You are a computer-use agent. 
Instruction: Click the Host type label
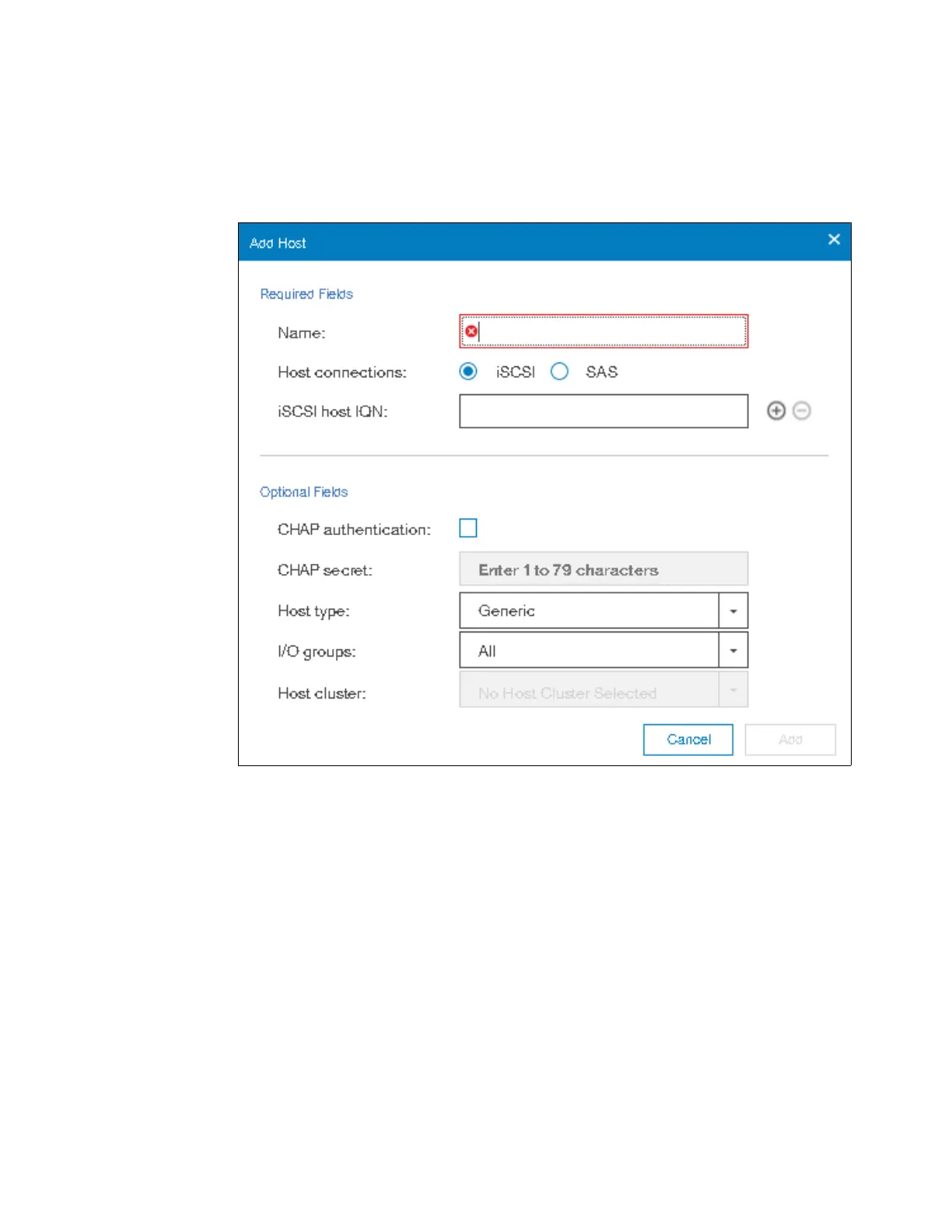pyautogui.click(x=313, y=611)
